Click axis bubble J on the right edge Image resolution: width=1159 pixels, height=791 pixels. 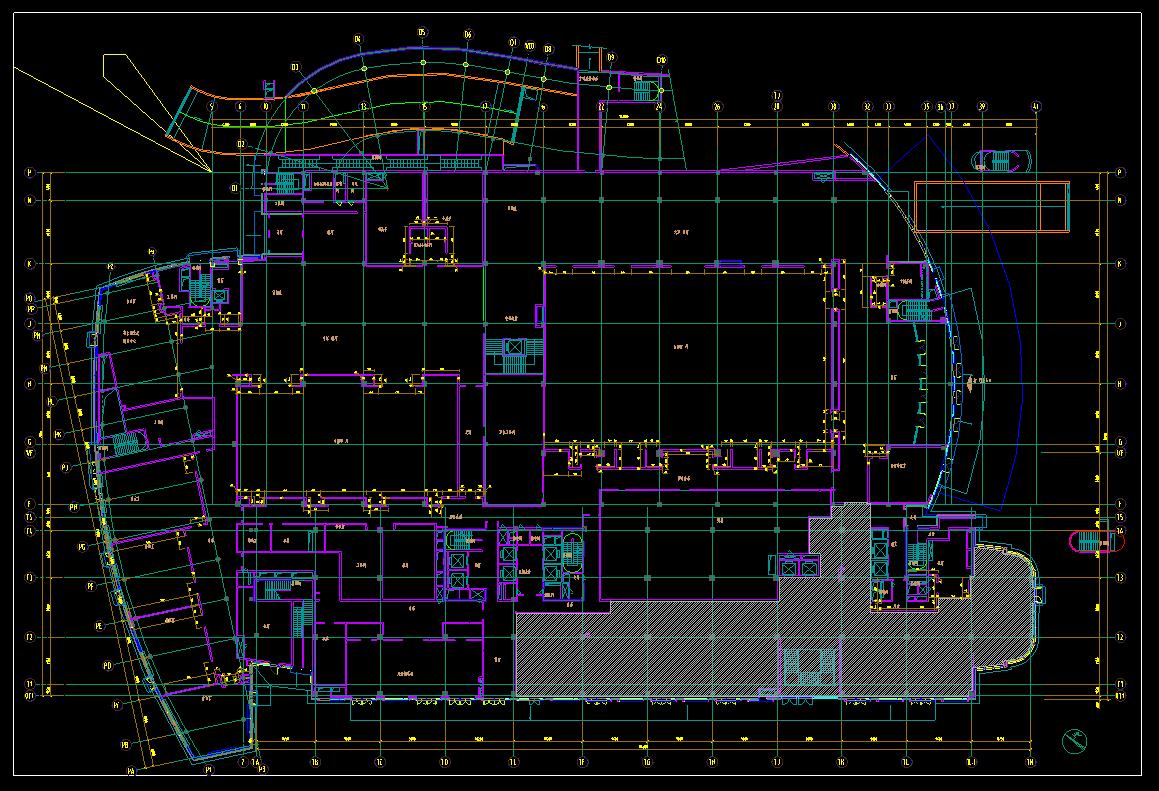coord(1121,324)
